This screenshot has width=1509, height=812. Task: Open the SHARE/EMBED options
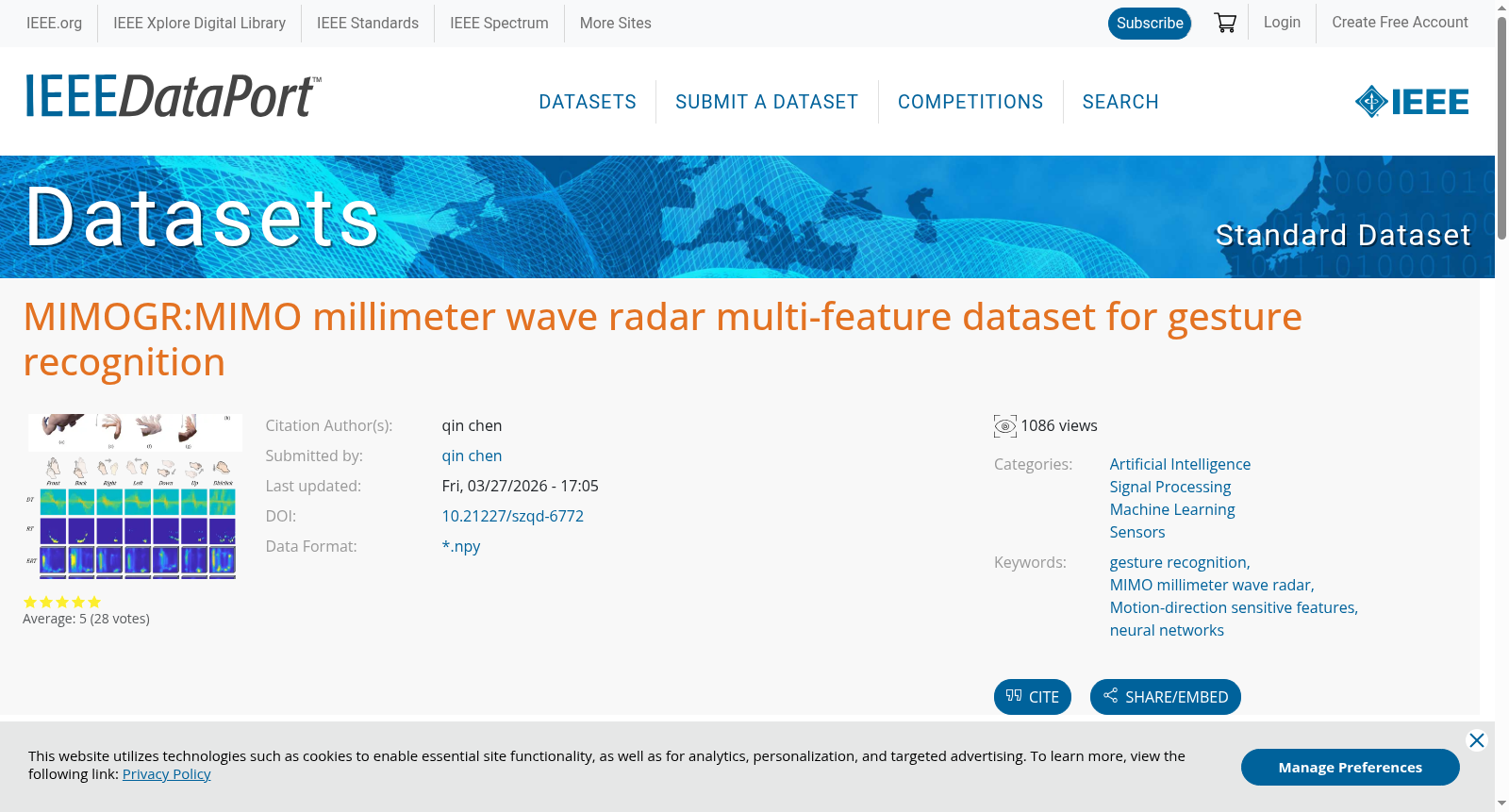[1166, 697]
